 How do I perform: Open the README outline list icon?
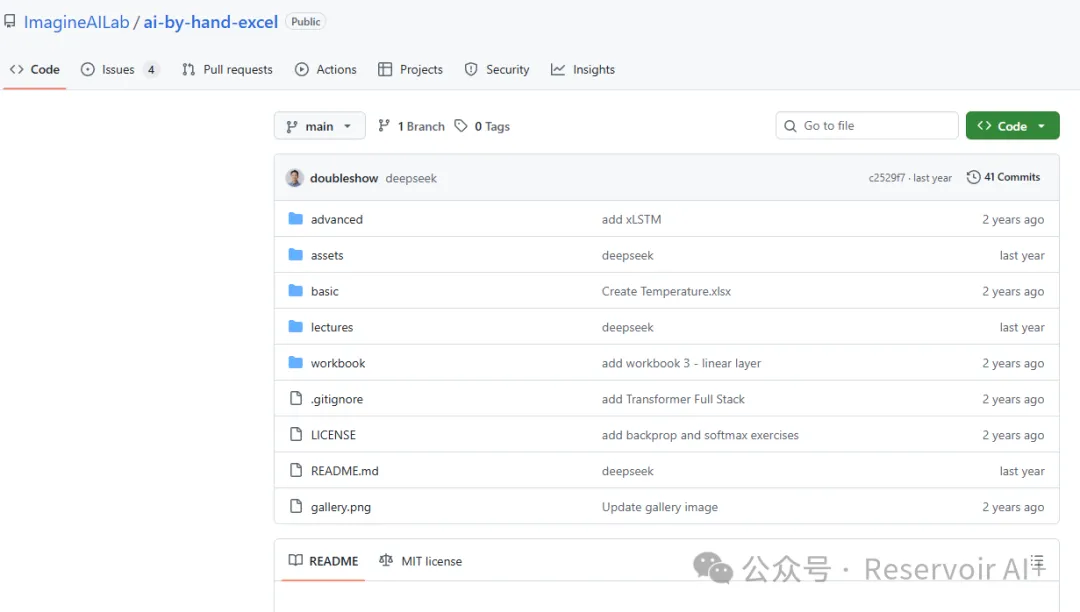coord(1037,561)
